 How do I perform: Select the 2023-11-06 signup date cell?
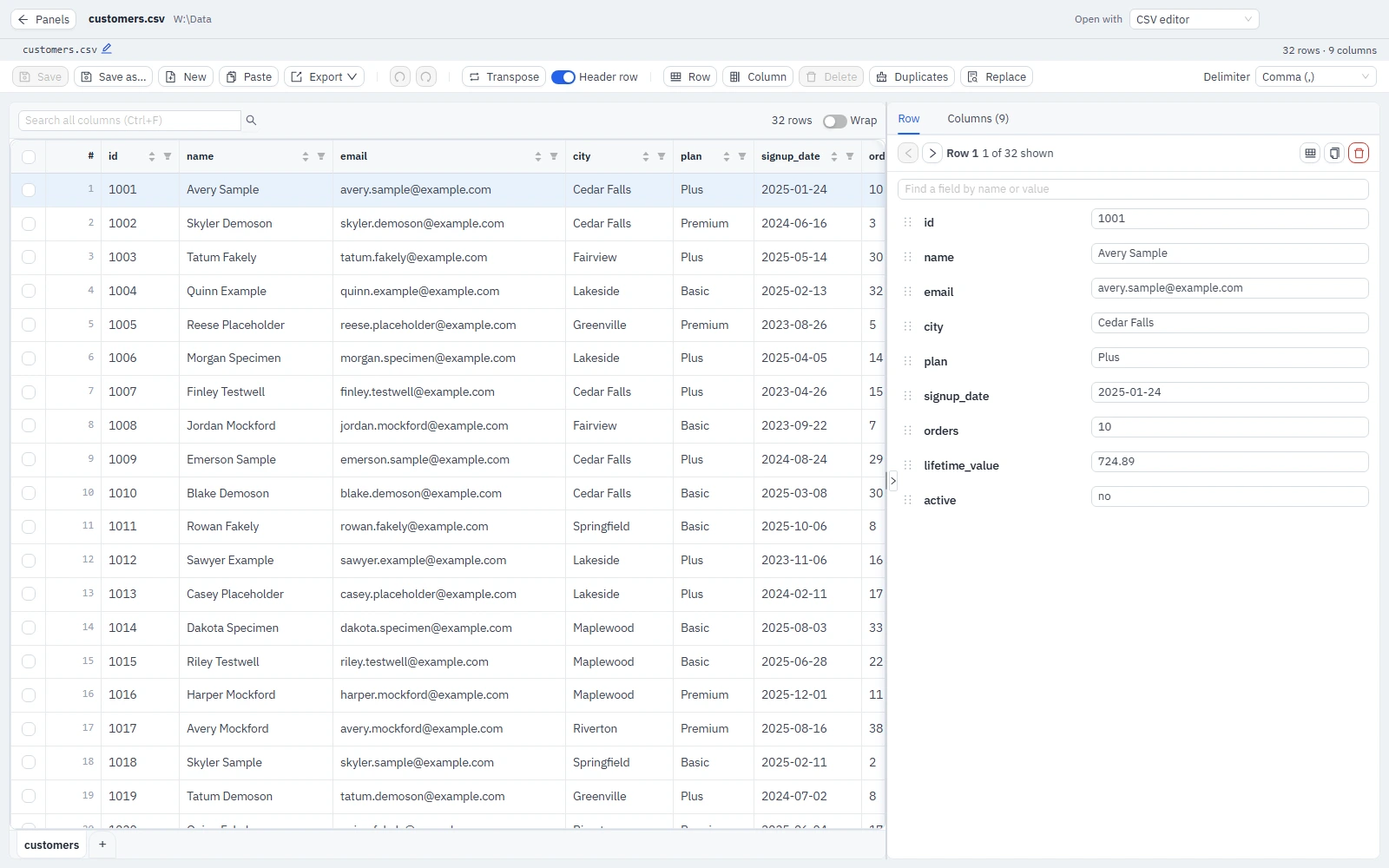coord(807,560)
